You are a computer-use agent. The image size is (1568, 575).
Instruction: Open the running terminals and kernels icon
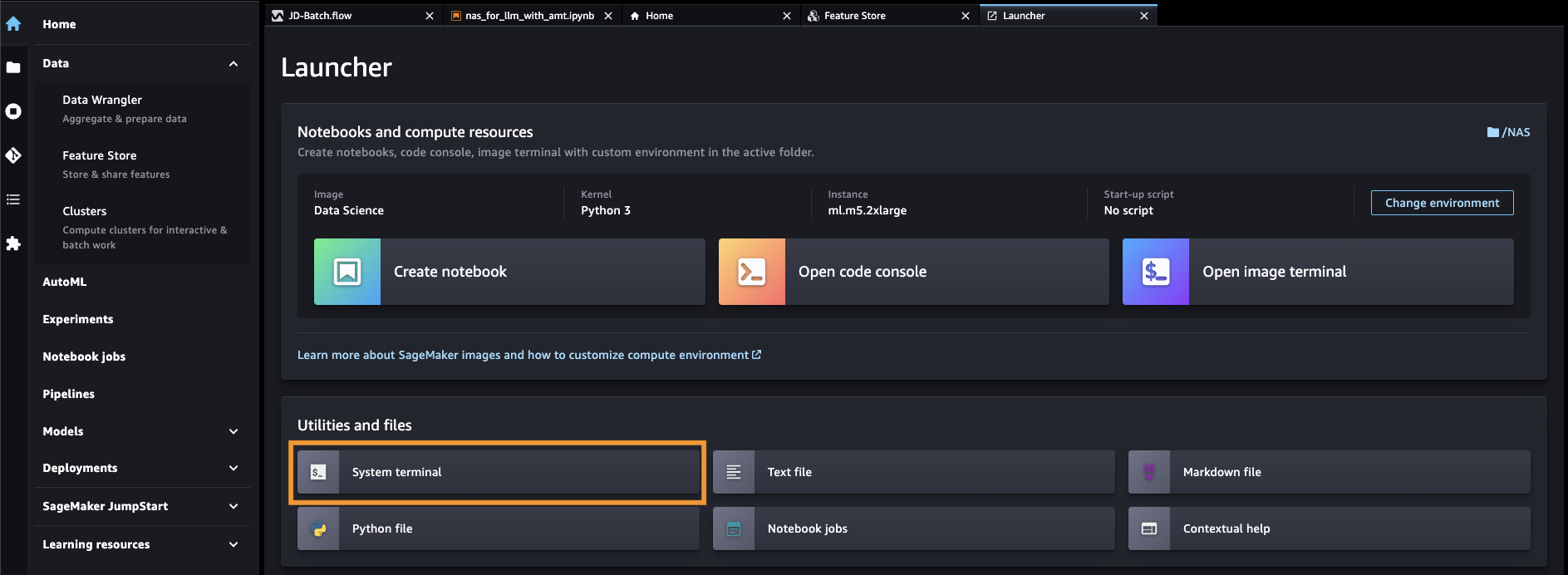[13, 111]
